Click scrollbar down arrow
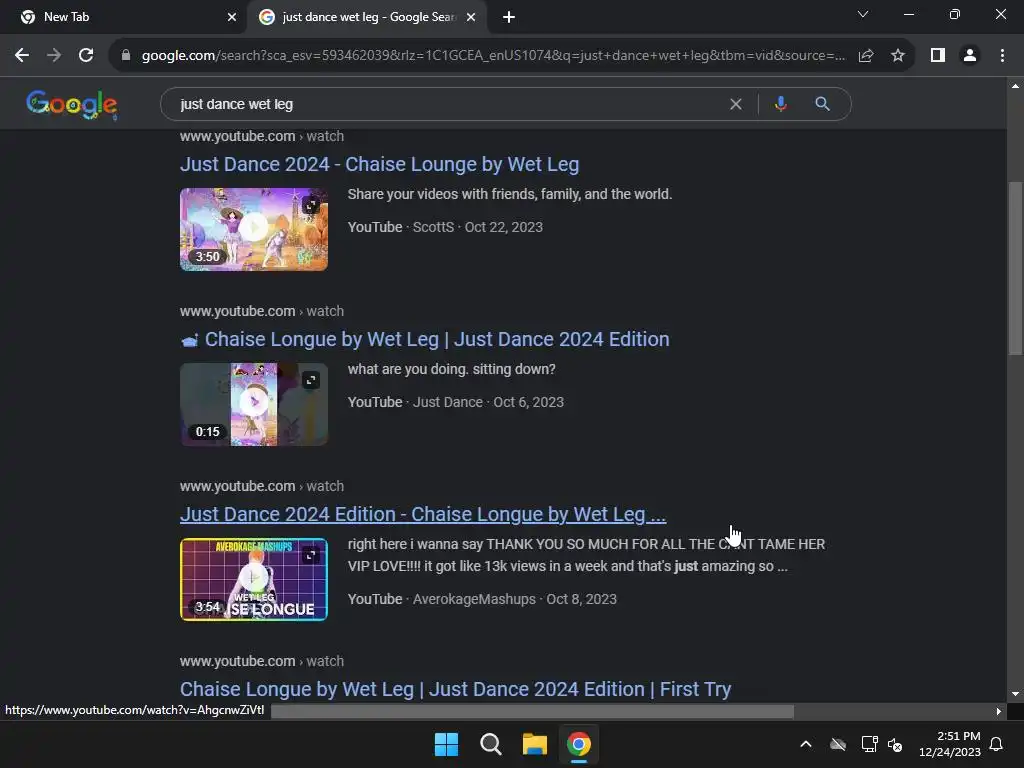 [1015, 694]
